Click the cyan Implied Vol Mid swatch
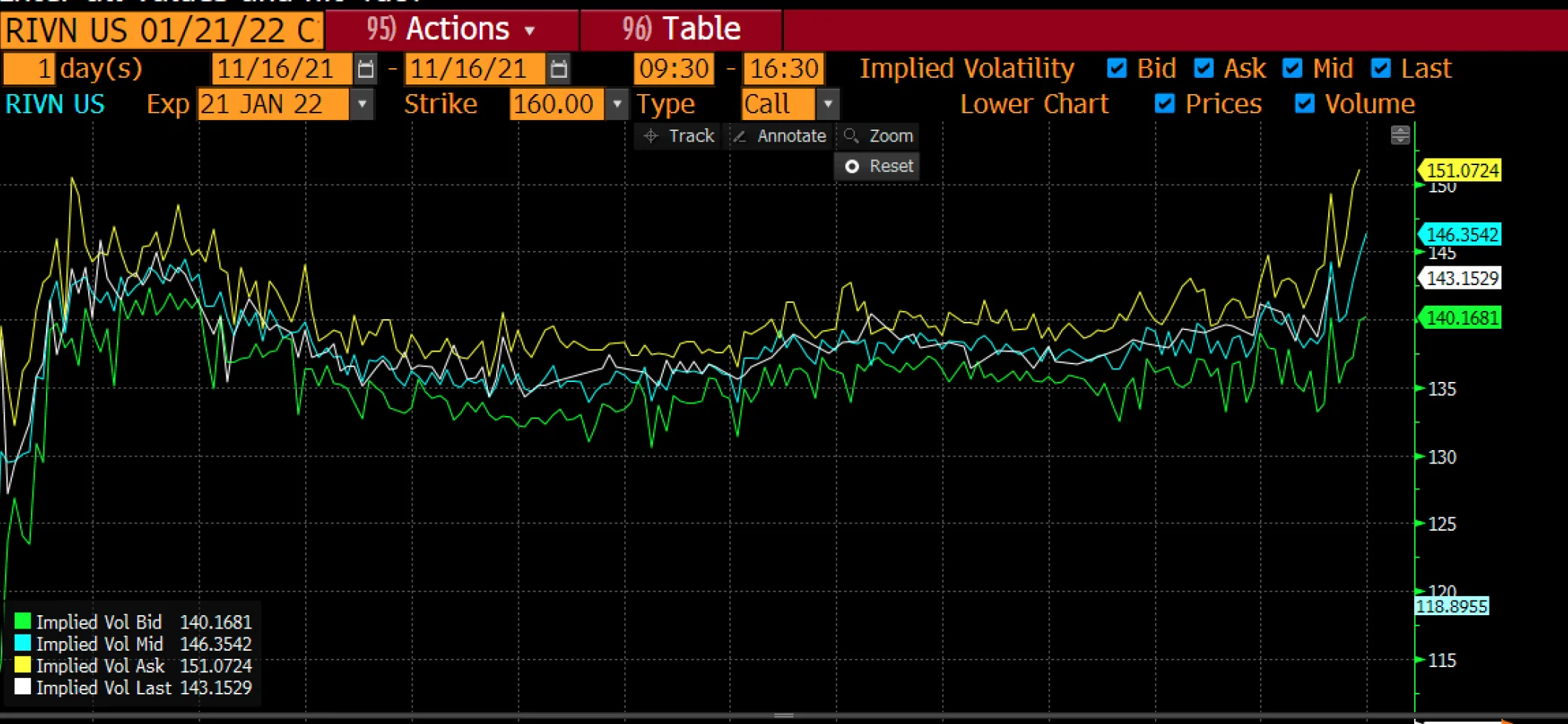 23,643
